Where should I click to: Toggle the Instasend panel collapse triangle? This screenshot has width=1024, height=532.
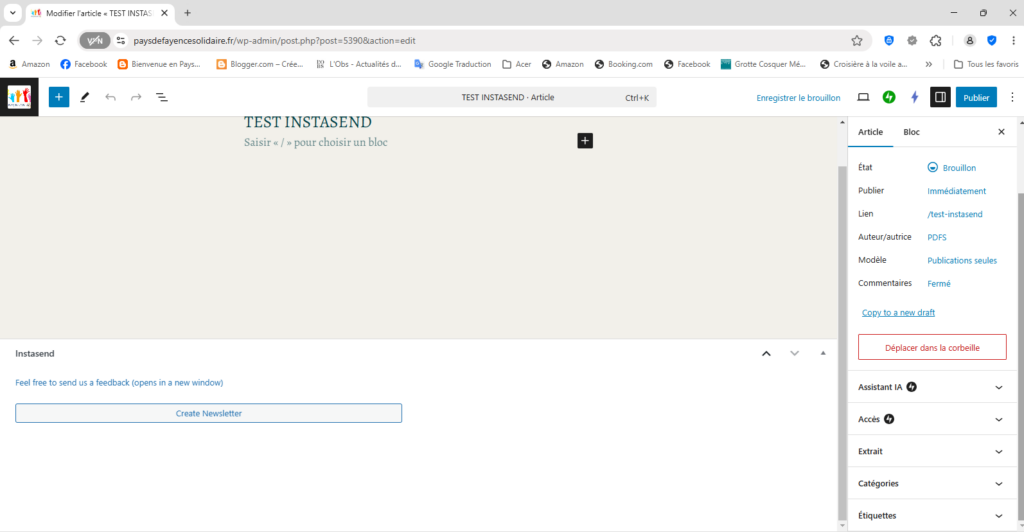pos(823,353)
